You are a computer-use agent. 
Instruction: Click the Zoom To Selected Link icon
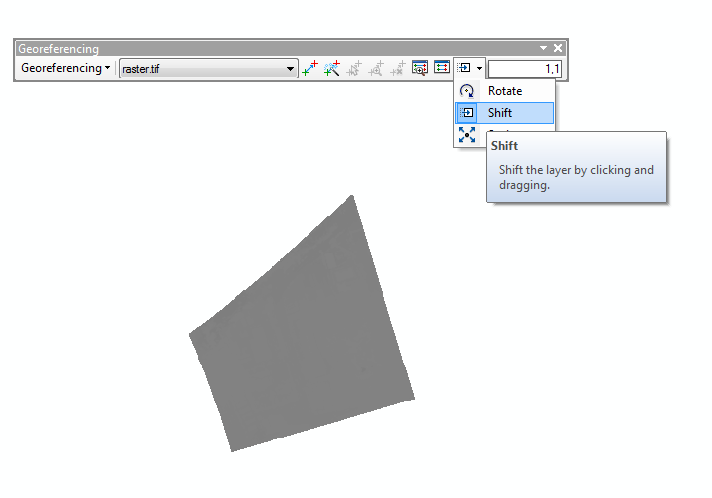click(x=376, y=68)
